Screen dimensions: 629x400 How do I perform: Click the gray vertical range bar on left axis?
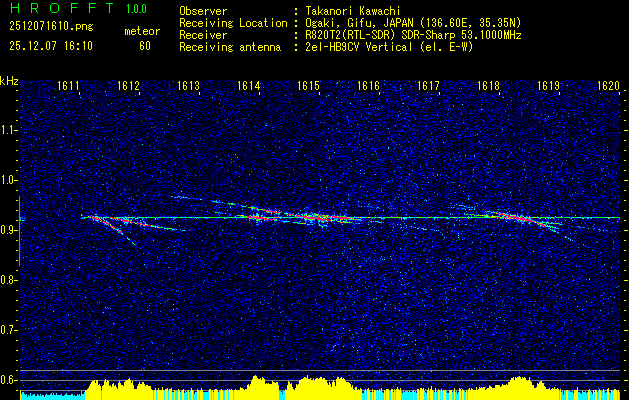19,231
